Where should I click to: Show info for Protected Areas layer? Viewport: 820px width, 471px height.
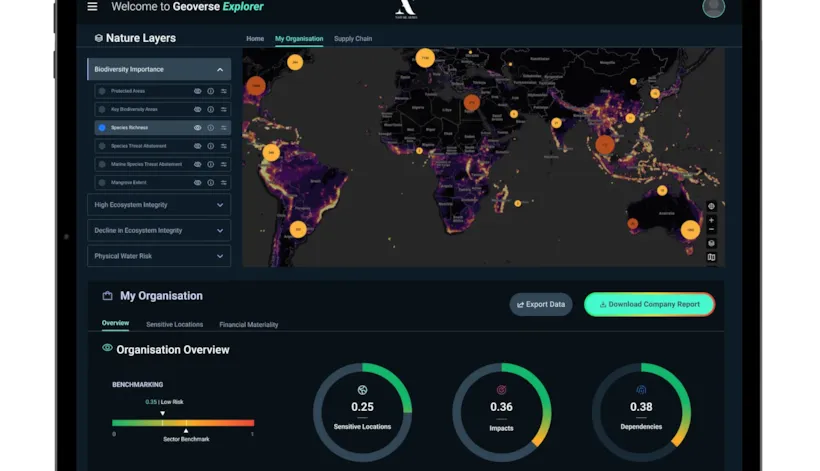tap(210, 91)
